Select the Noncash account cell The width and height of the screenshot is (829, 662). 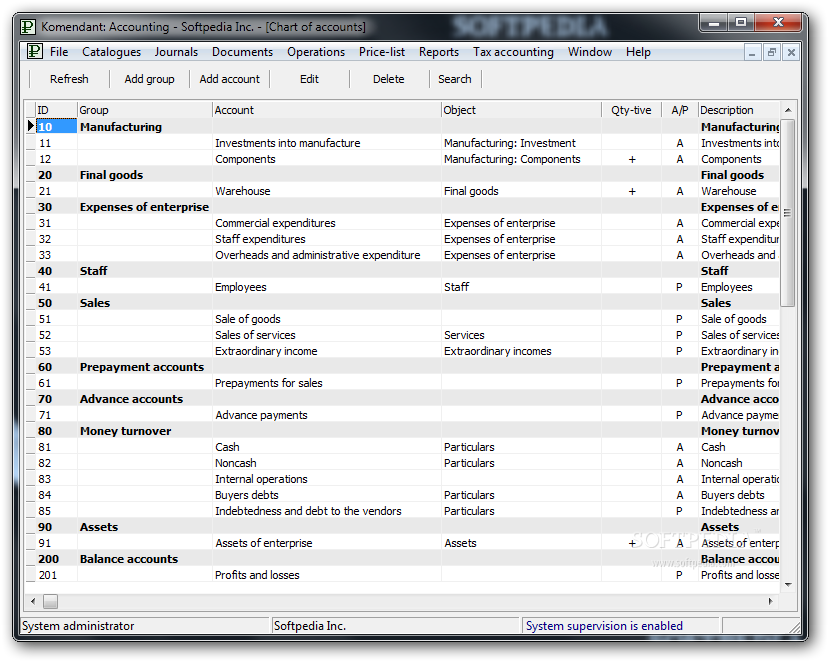click(327, 463)
